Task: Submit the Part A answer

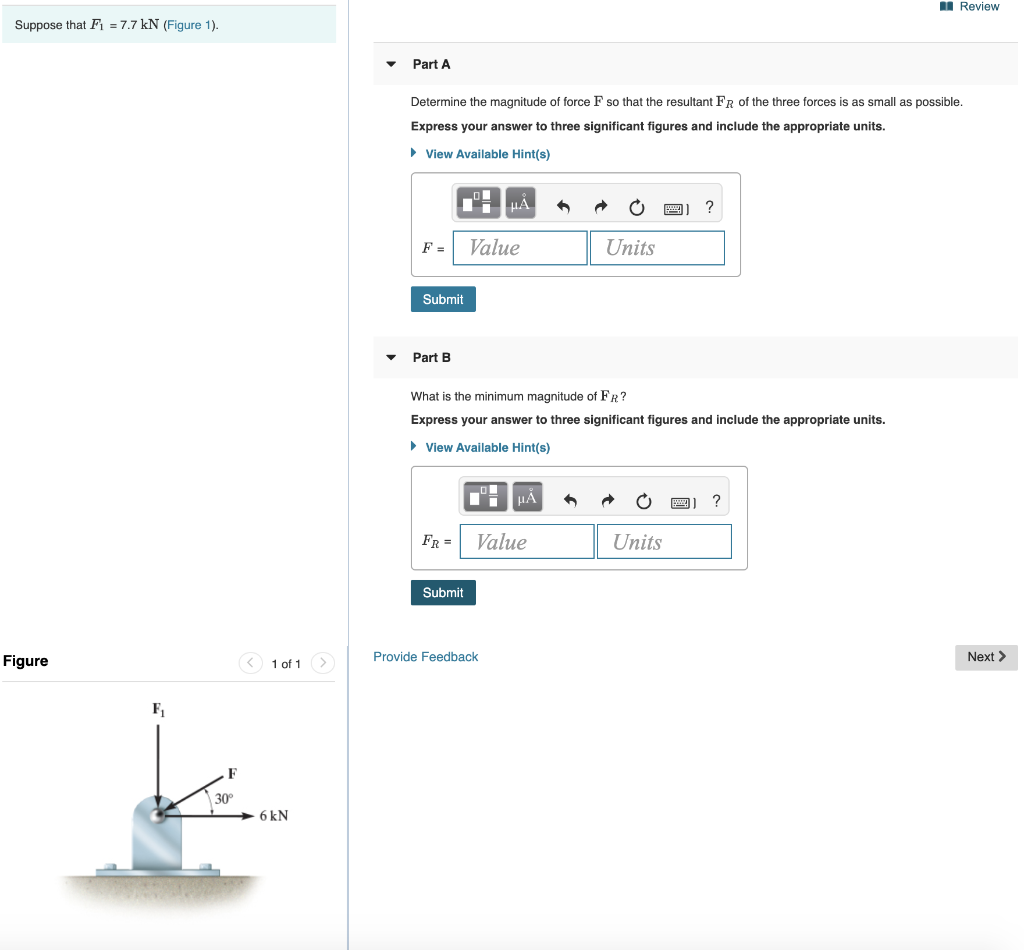Action: [442, 298]
